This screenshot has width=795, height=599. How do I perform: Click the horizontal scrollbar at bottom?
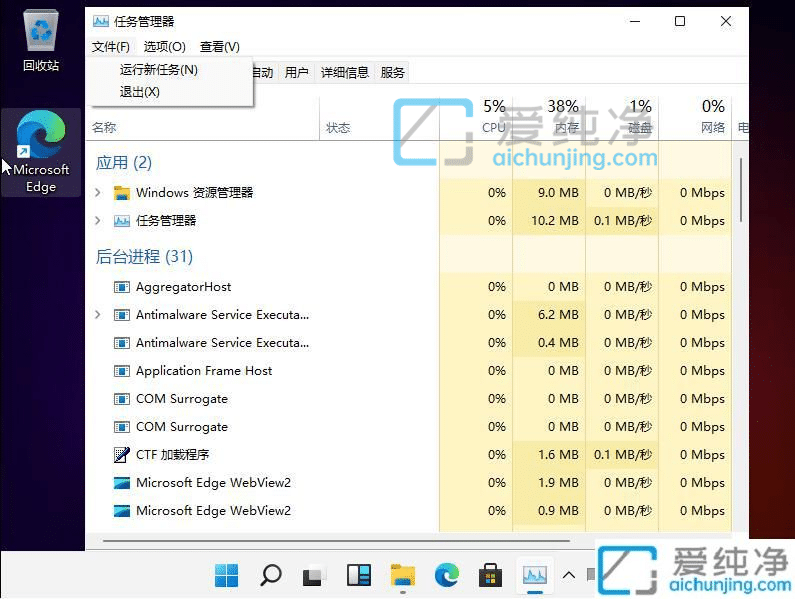pos(336,541)
